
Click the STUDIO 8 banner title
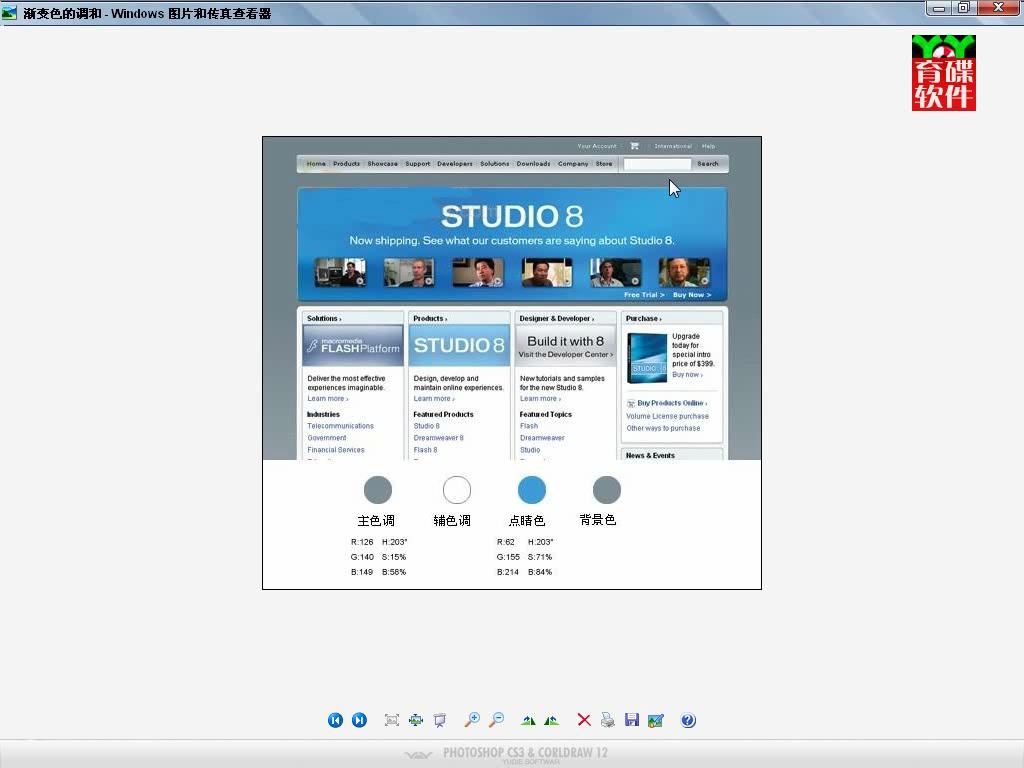(512, 216)
